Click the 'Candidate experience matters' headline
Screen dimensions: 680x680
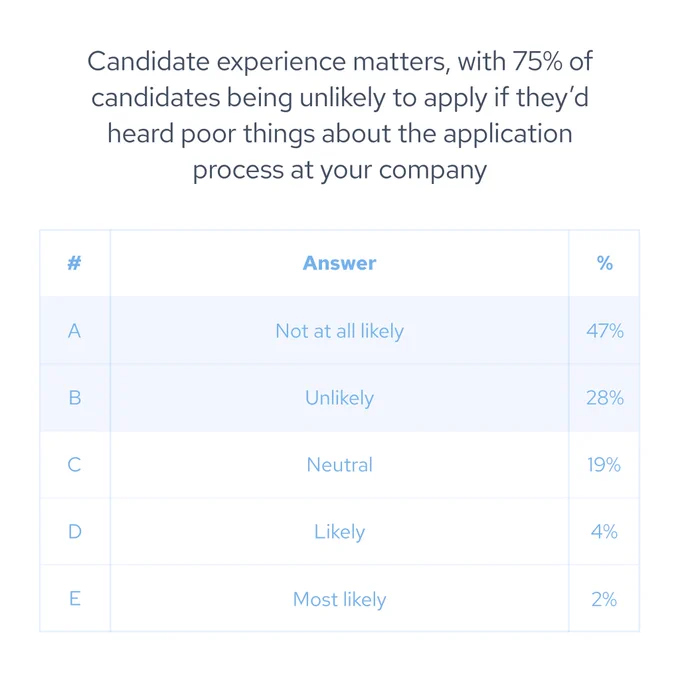[340, 115]
